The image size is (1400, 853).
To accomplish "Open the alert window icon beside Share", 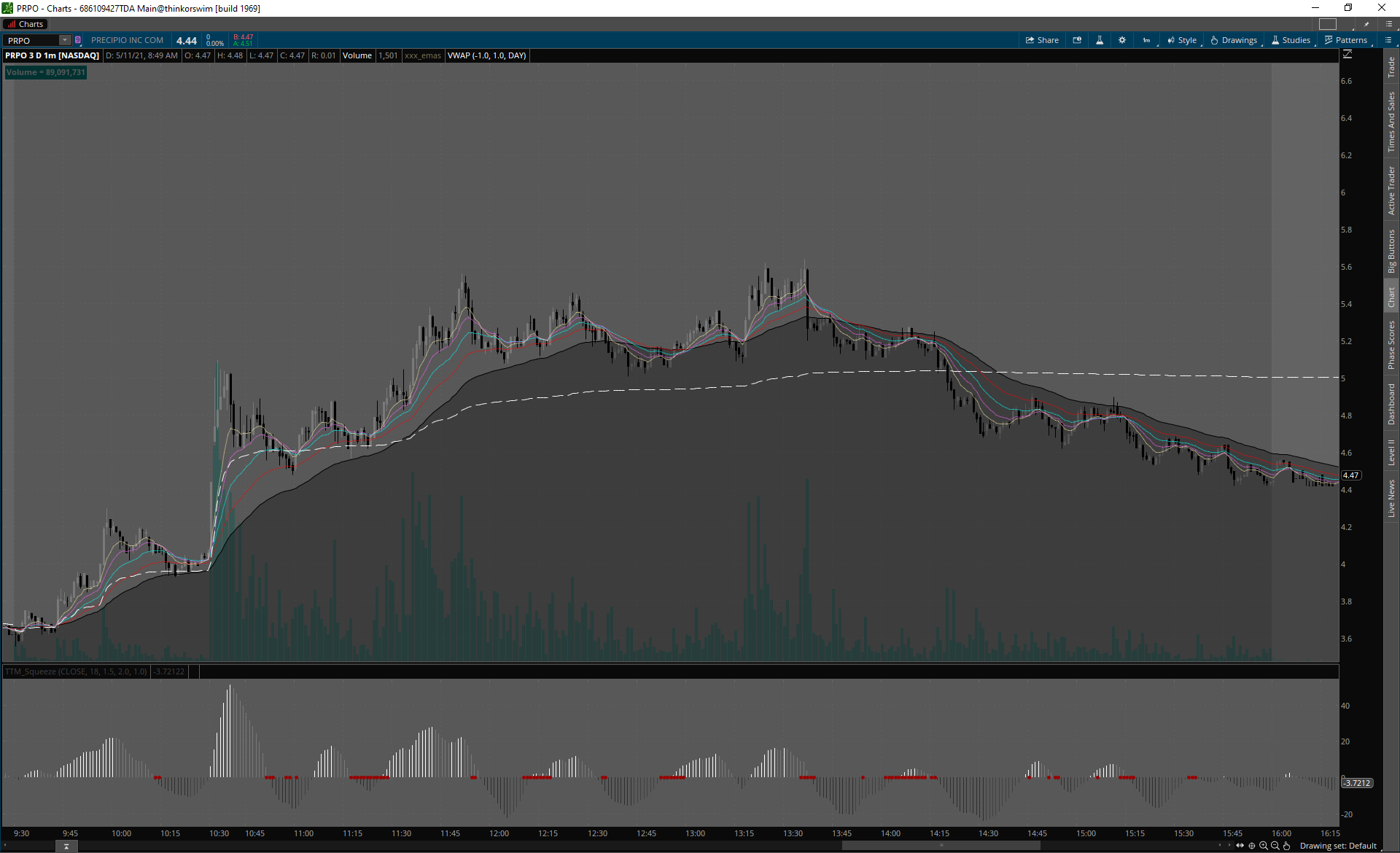I will coord(1077,40).
